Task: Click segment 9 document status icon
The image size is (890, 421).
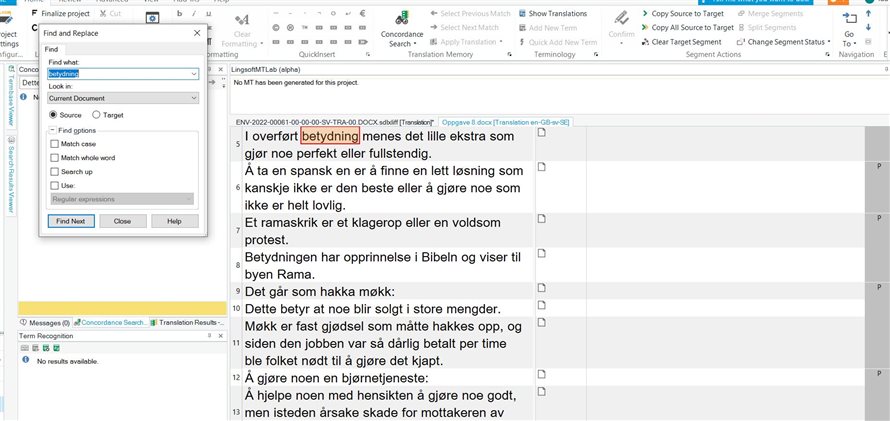Action: click(541, 288)
